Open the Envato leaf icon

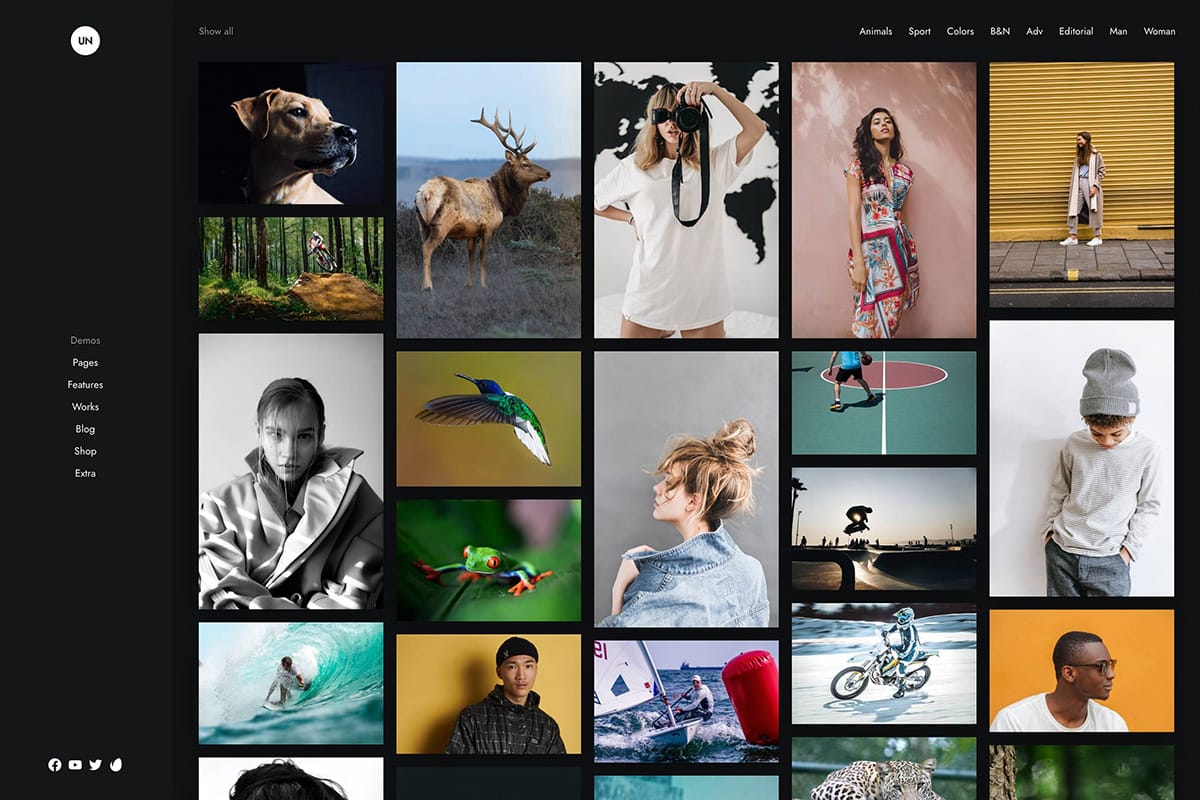[x=116, y=765]
